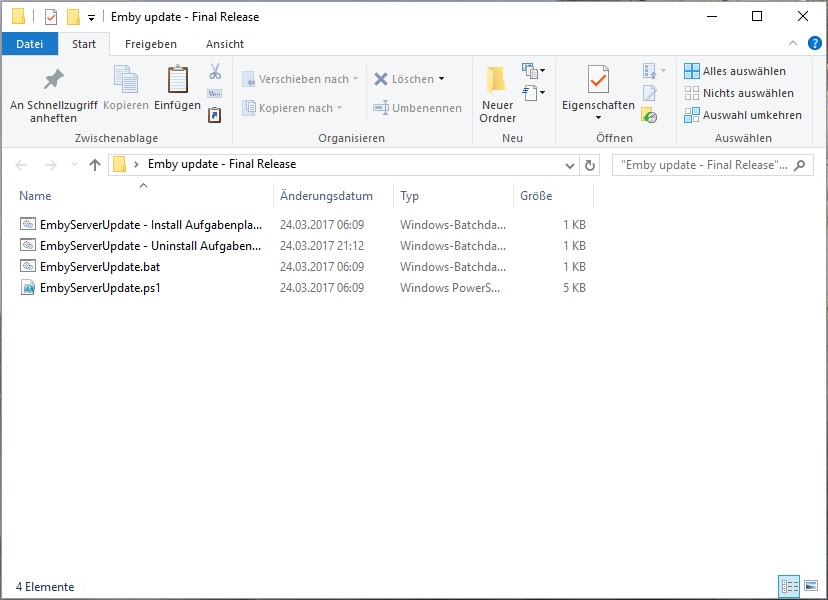
Task: Click the quick access new folder icon
Action: tap(73, 17)
